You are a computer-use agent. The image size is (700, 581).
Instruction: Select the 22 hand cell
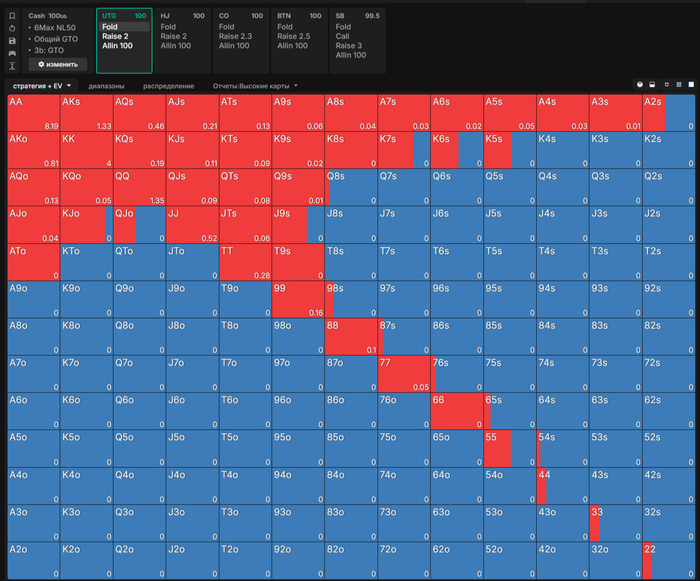pos(669,561)
